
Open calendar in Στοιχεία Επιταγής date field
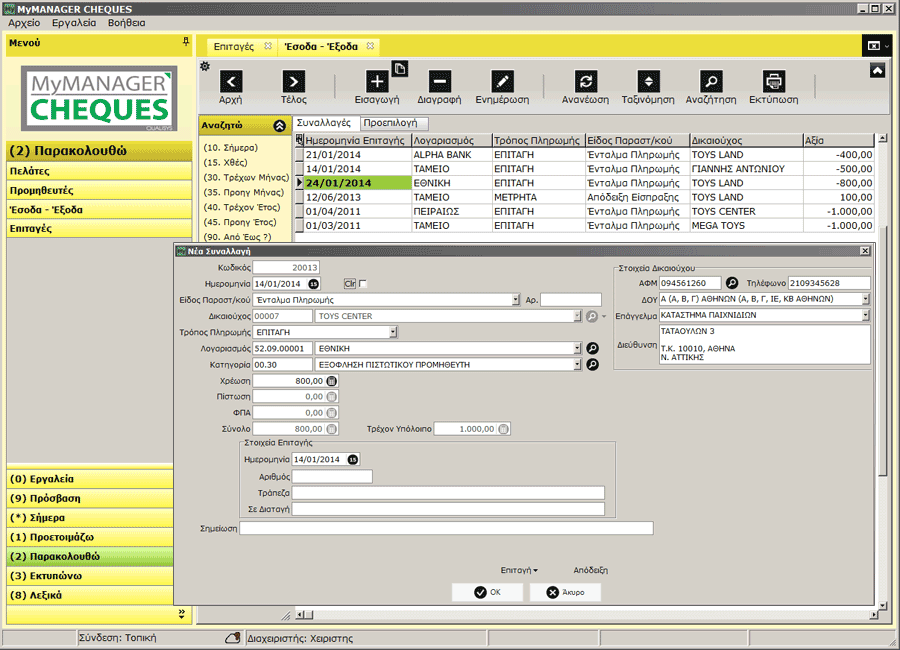point(353,459)
